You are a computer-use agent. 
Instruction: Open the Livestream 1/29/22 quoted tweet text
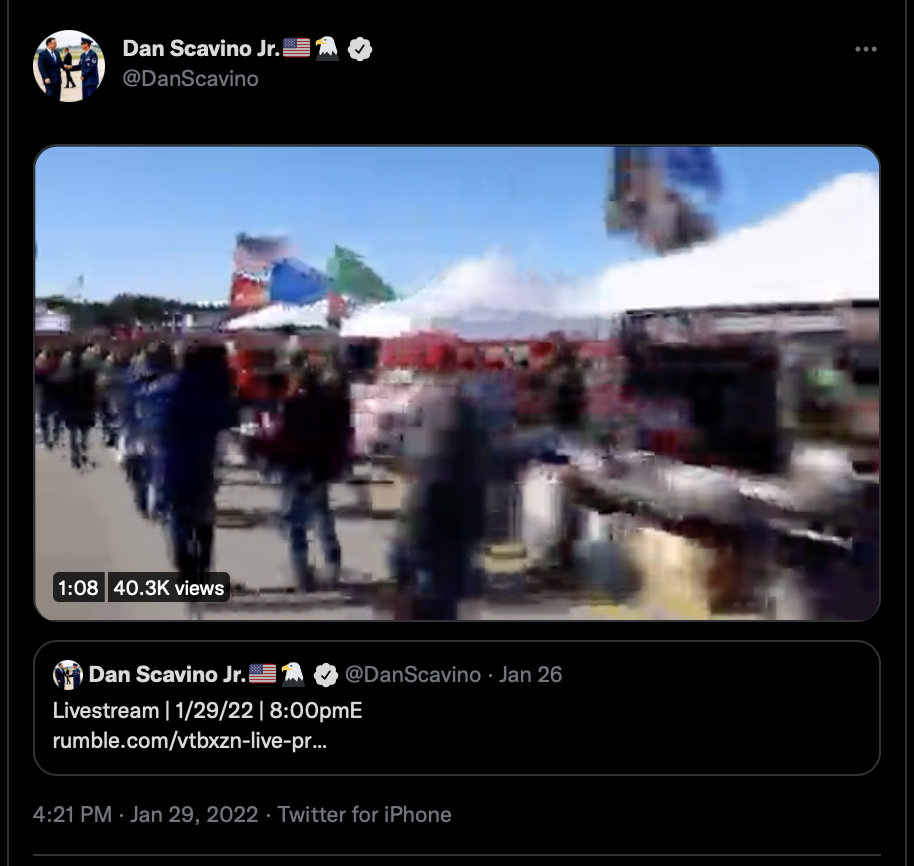pyautogui.click(x=208, y=711)
